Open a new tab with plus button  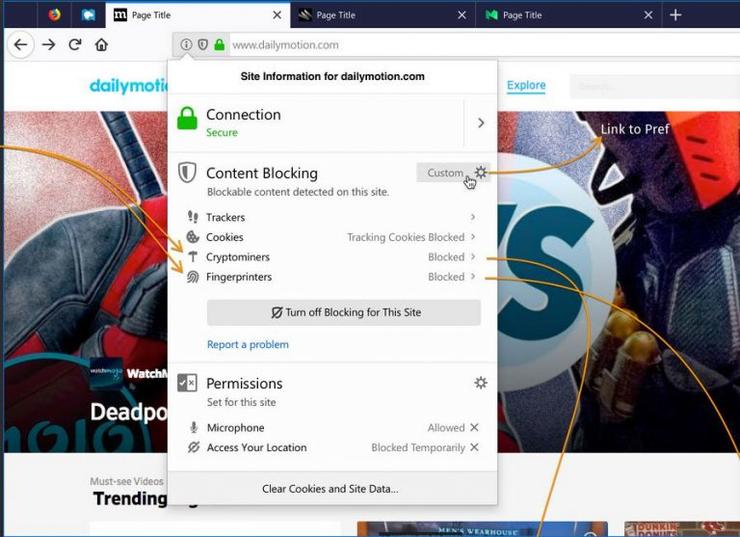[676, 15]
